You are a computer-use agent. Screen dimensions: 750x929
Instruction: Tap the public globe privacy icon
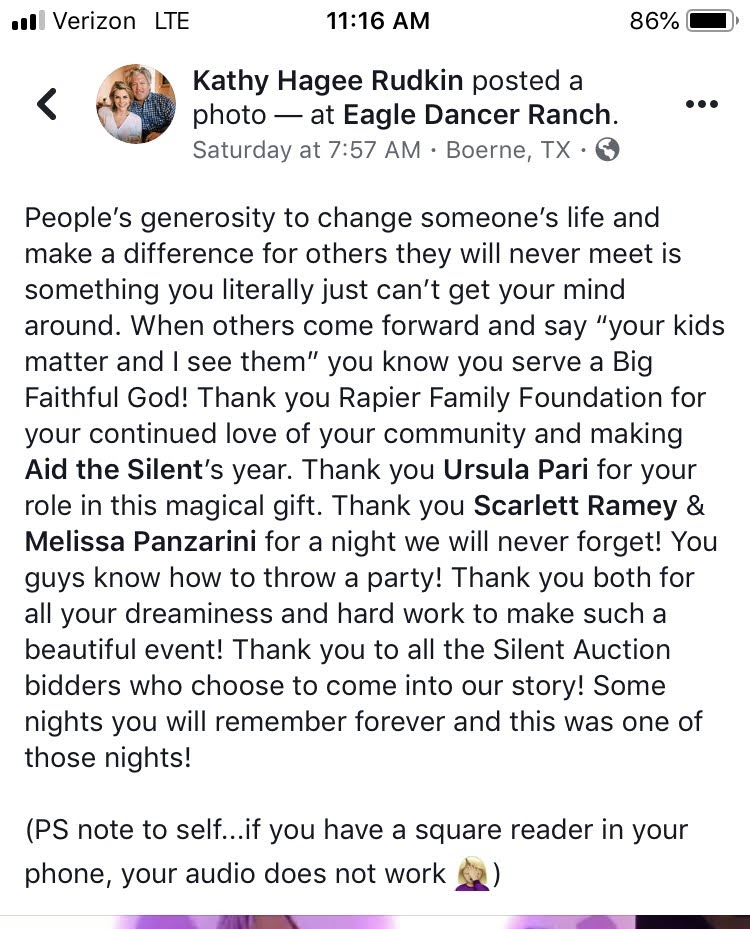(607, 150)
